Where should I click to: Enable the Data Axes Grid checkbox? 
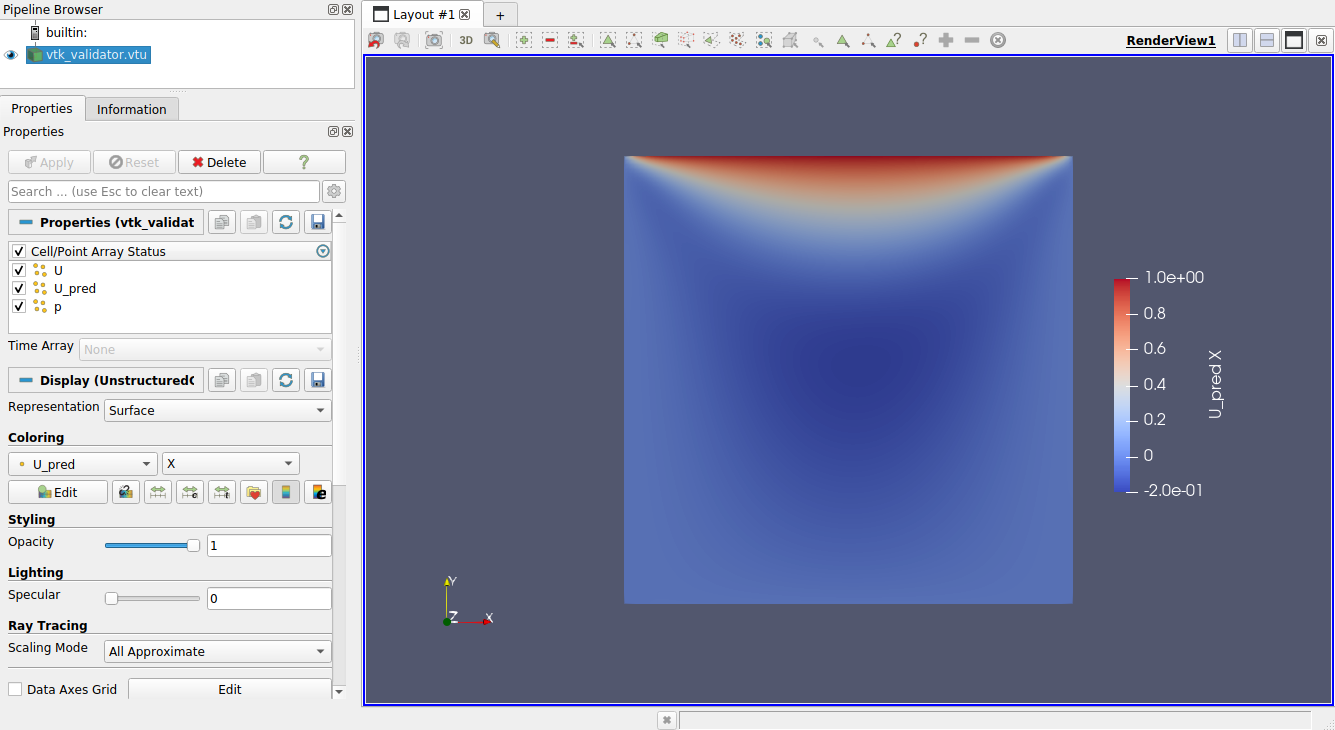pos(15,689)
